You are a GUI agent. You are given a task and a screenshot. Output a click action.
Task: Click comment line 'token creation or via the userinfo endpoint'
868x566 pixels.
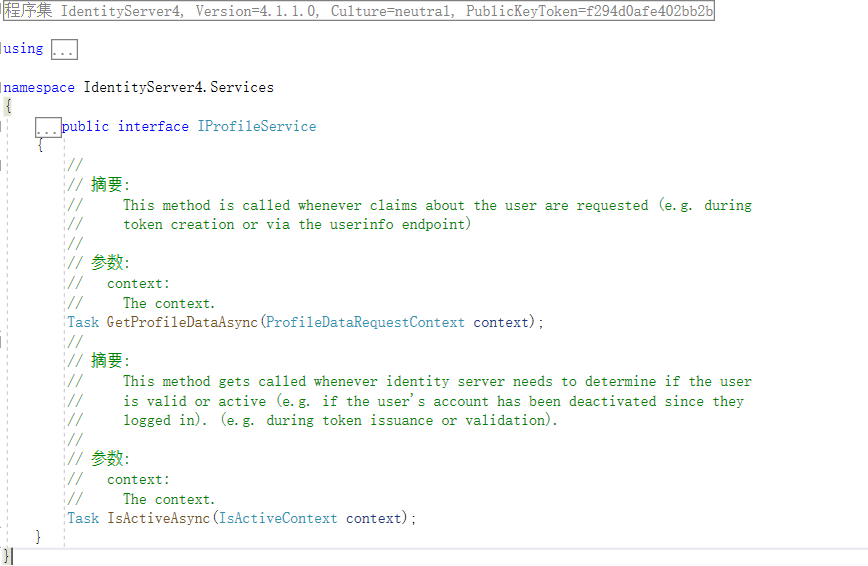pos(297,224)
